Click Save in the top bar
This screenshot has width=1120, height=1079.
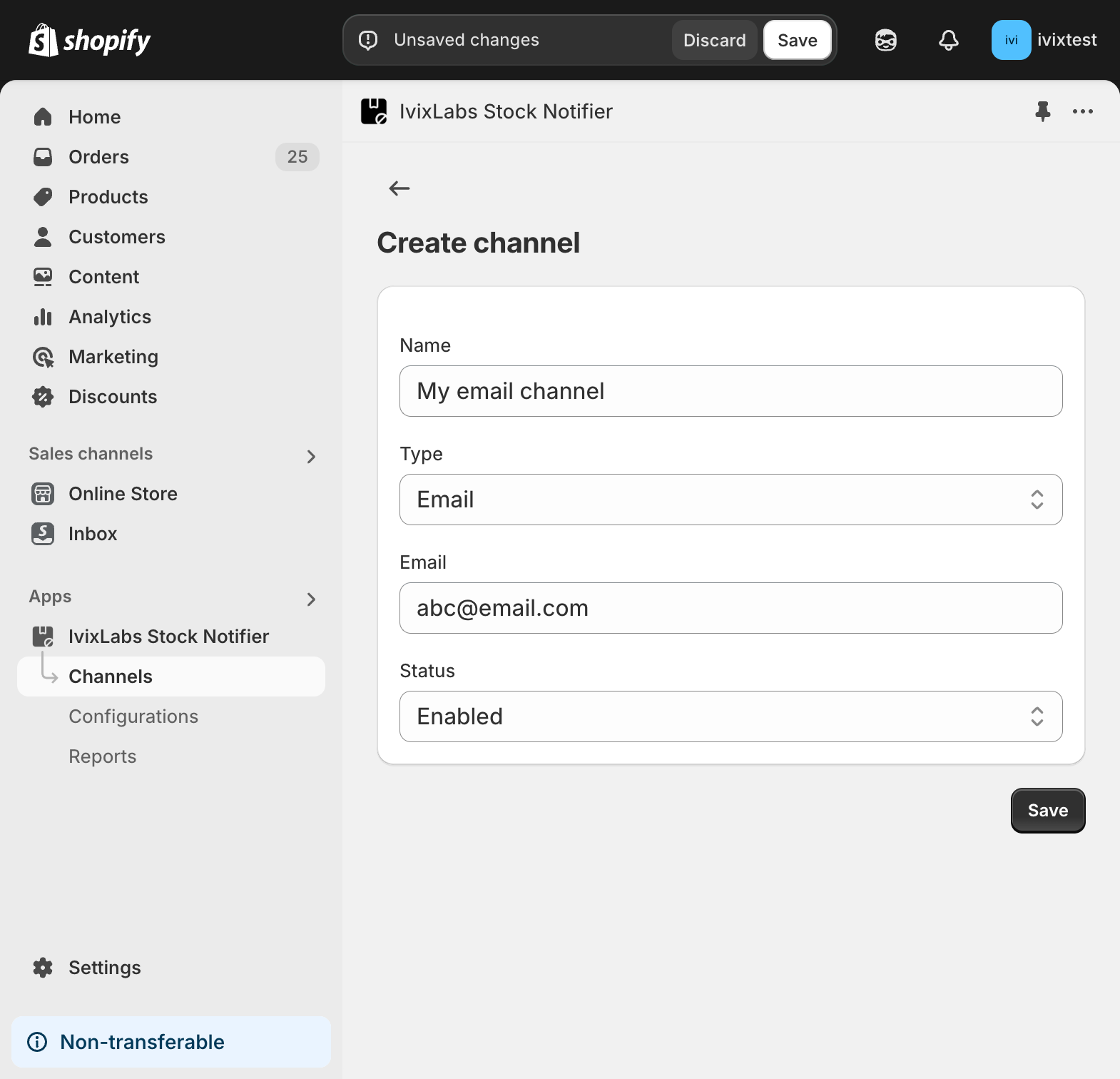pyautogui.click(x=798, y=40)
